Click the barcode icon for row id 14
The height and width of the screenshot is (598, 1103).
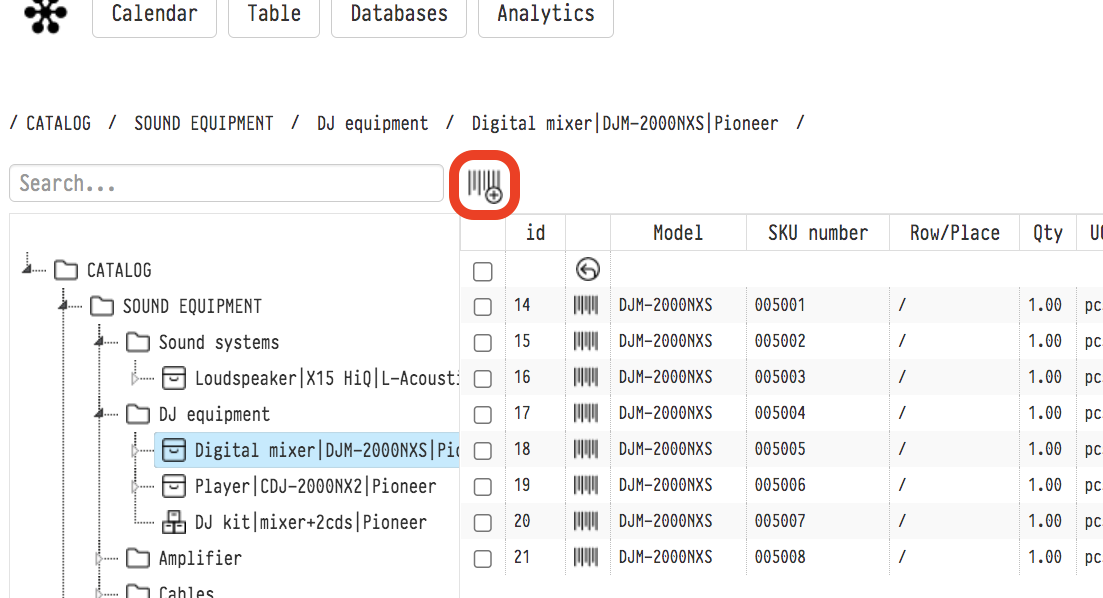click(586, 306)
